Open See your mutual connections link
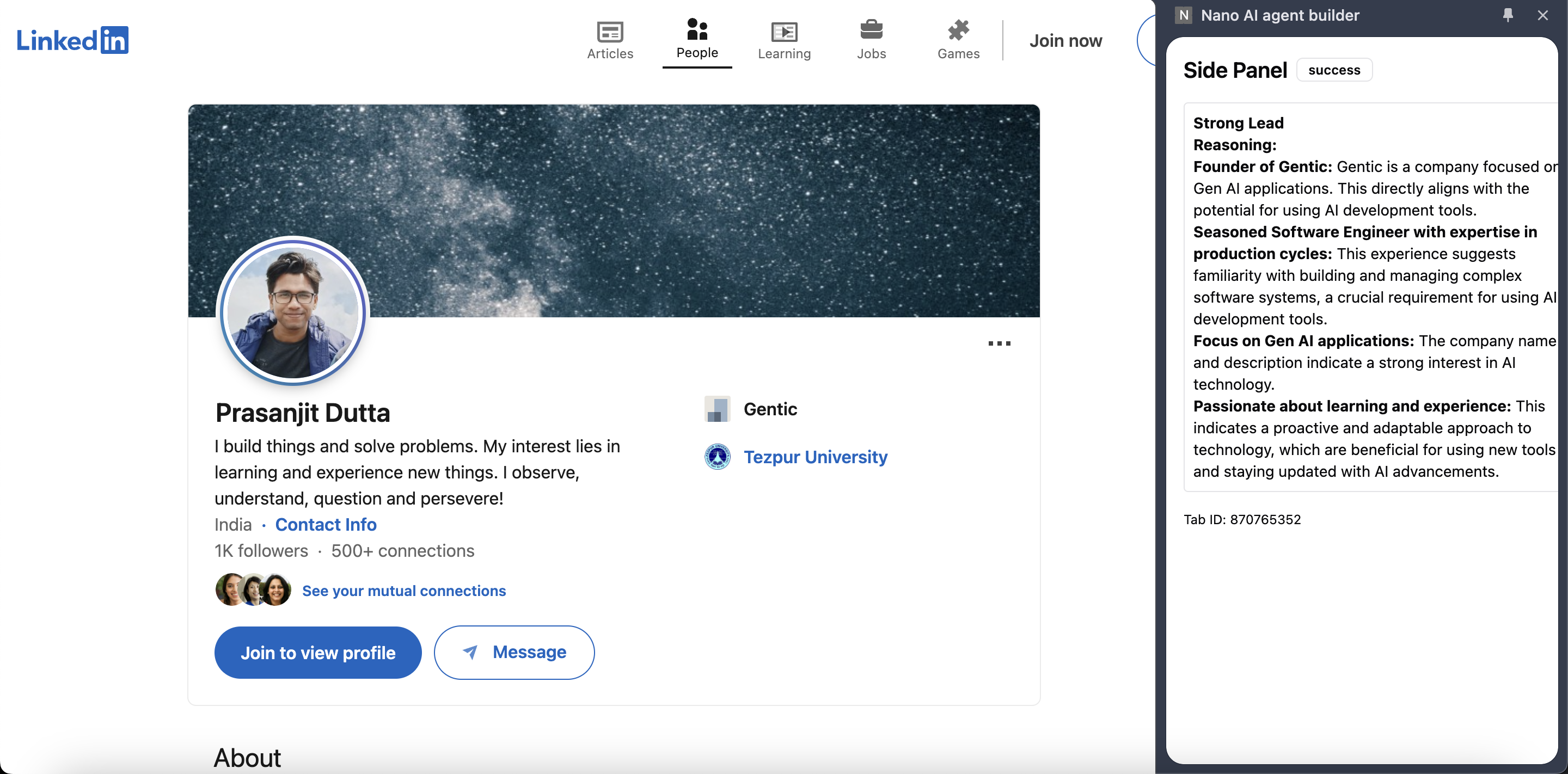This screenshot has height=774, width=1568. pyautogui.click(x=403, y=591)
